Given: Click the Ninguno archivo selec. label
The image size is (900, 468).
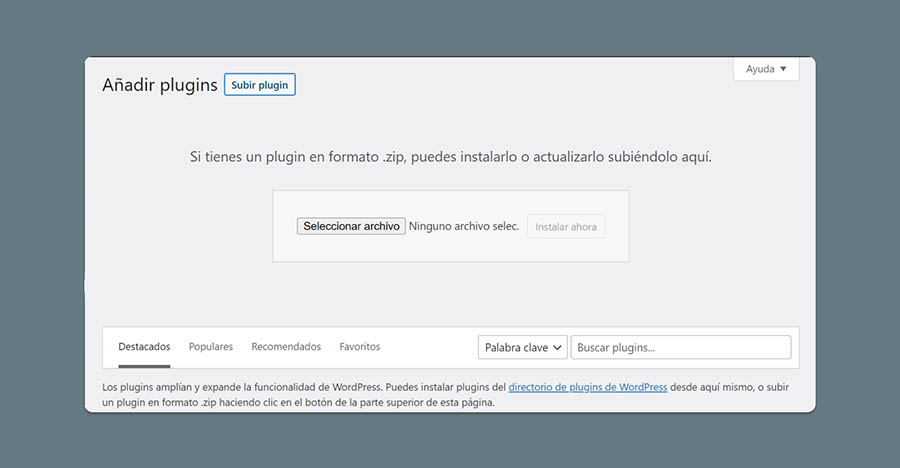Looking at the screenshot, I should point(464,227).
